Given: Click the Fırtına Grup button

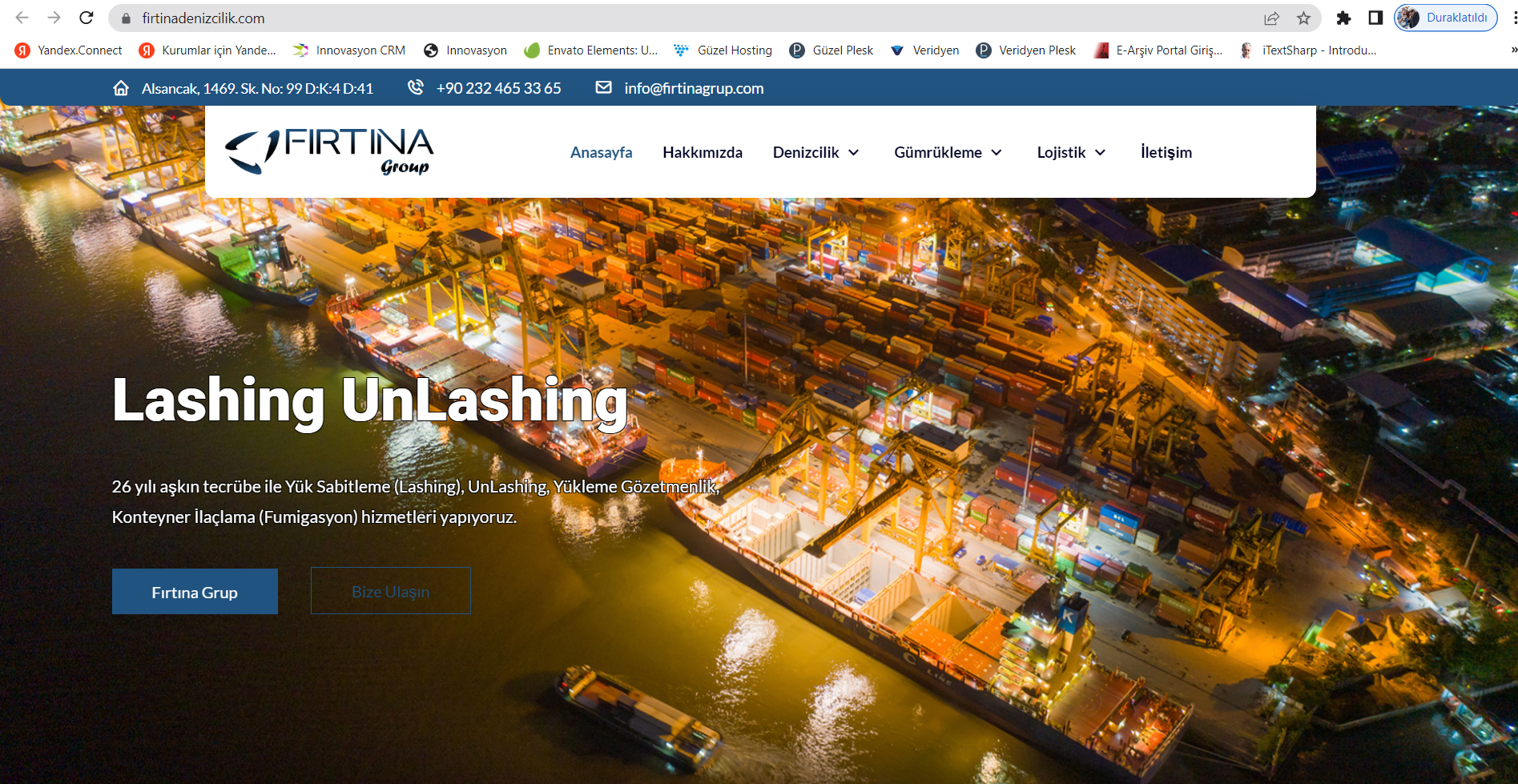Looking at the screenshot, I should pos(195,592).
